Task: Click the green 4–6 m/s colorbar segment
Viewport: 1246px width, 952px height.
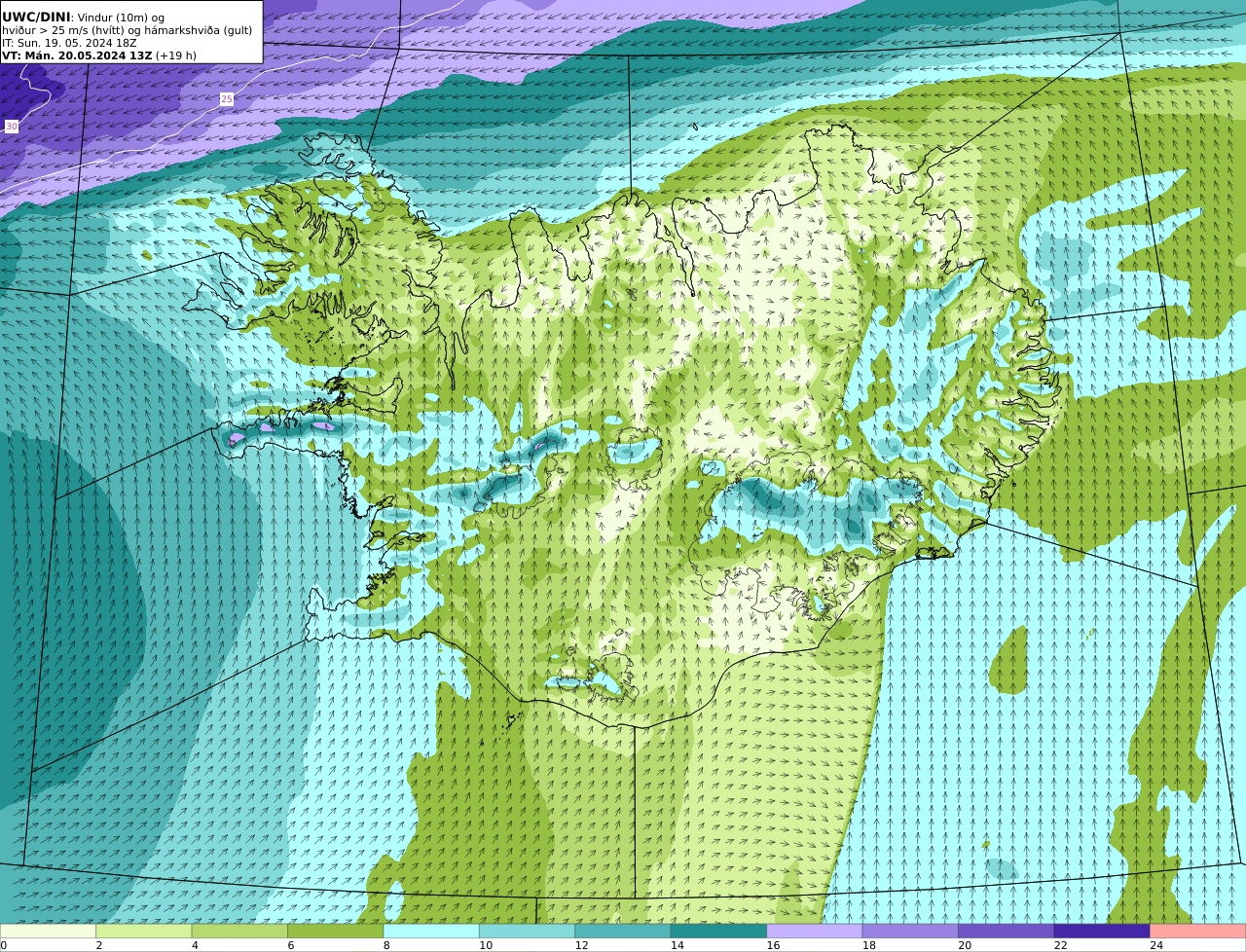Action: pyautogui.click(x=239, y=932)
